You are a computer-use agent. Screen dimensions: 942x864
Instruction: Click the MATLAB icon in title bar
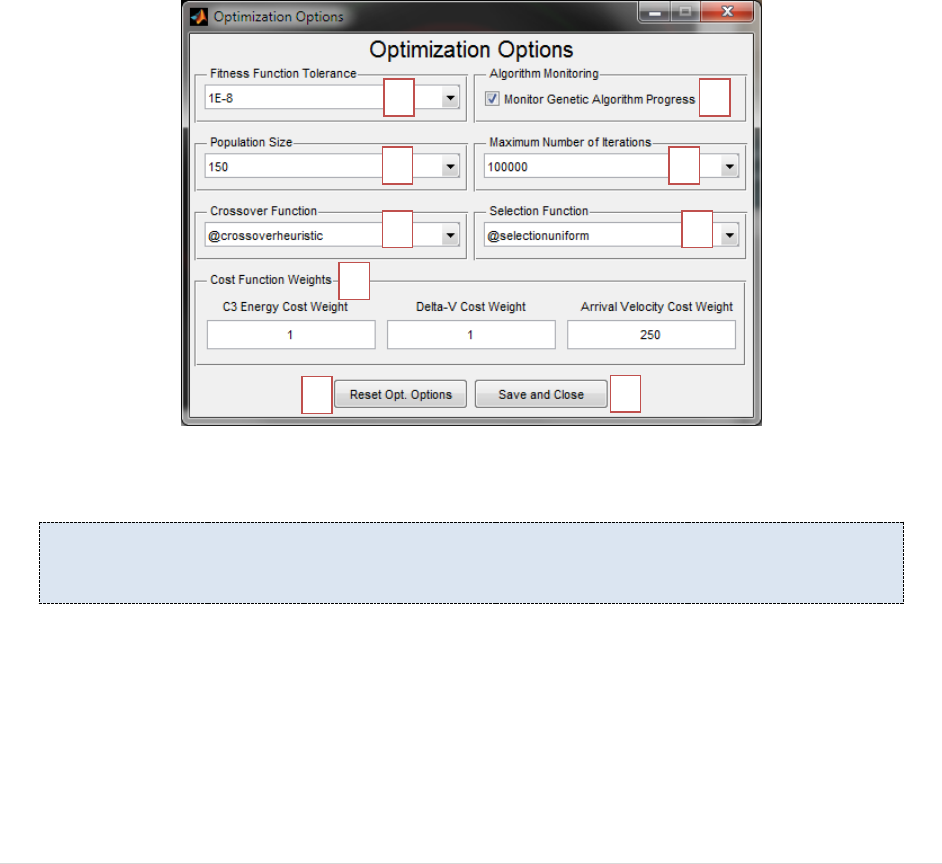(x=199, y=16)
